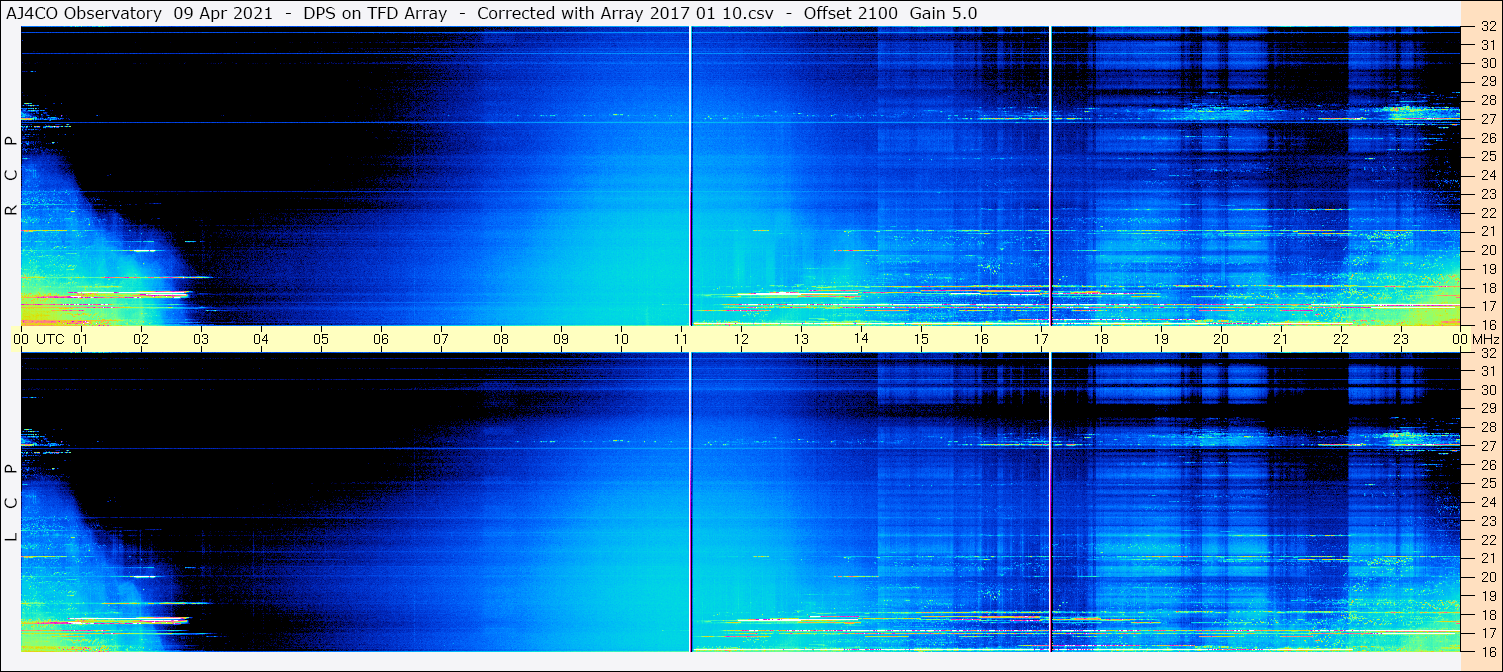Click white vertical marker after 11 UTC in RCP
The height and width of the screenshot is (672, 1503).
coord(691,176)
